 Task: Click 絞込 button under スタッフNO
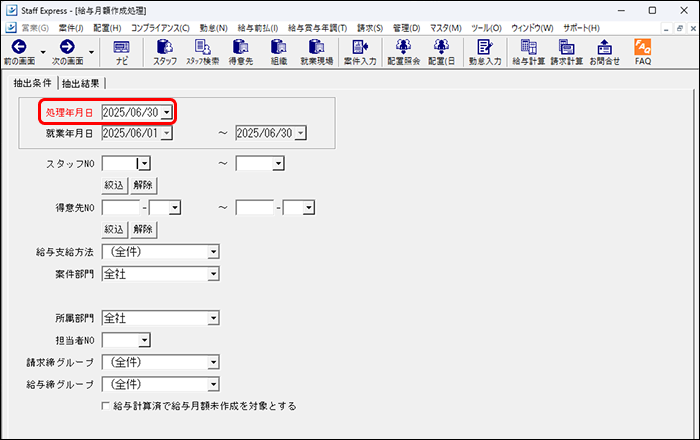point(114,185)
